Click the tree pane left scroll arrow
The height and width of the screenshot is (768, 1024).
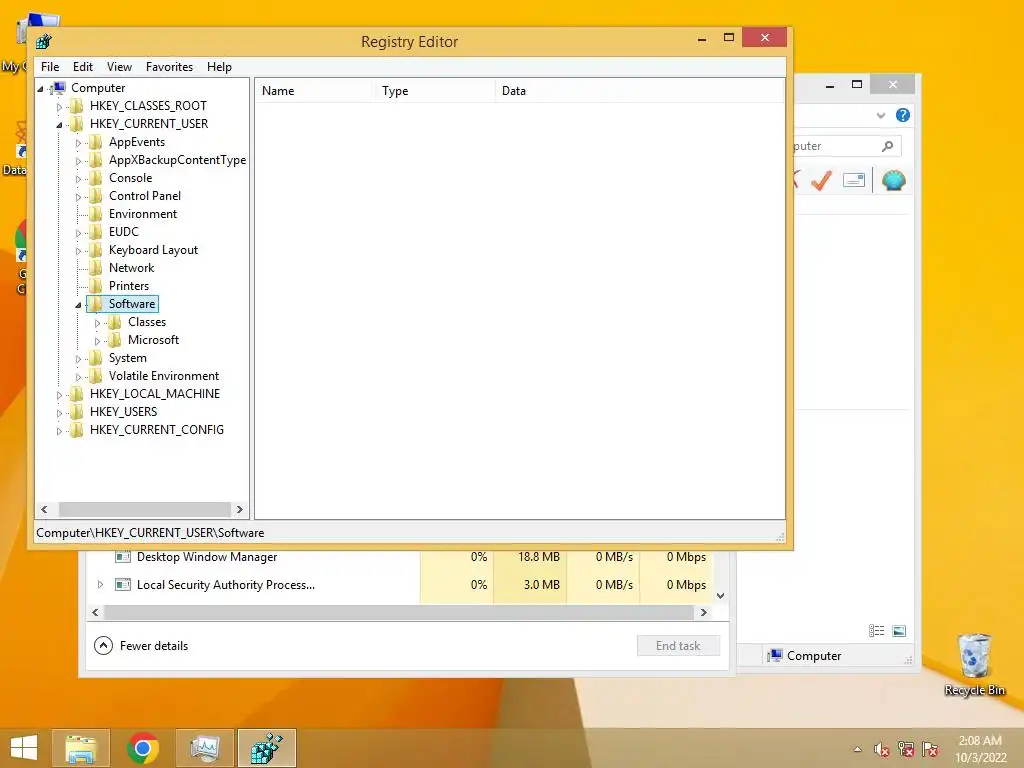coord(44,509)
